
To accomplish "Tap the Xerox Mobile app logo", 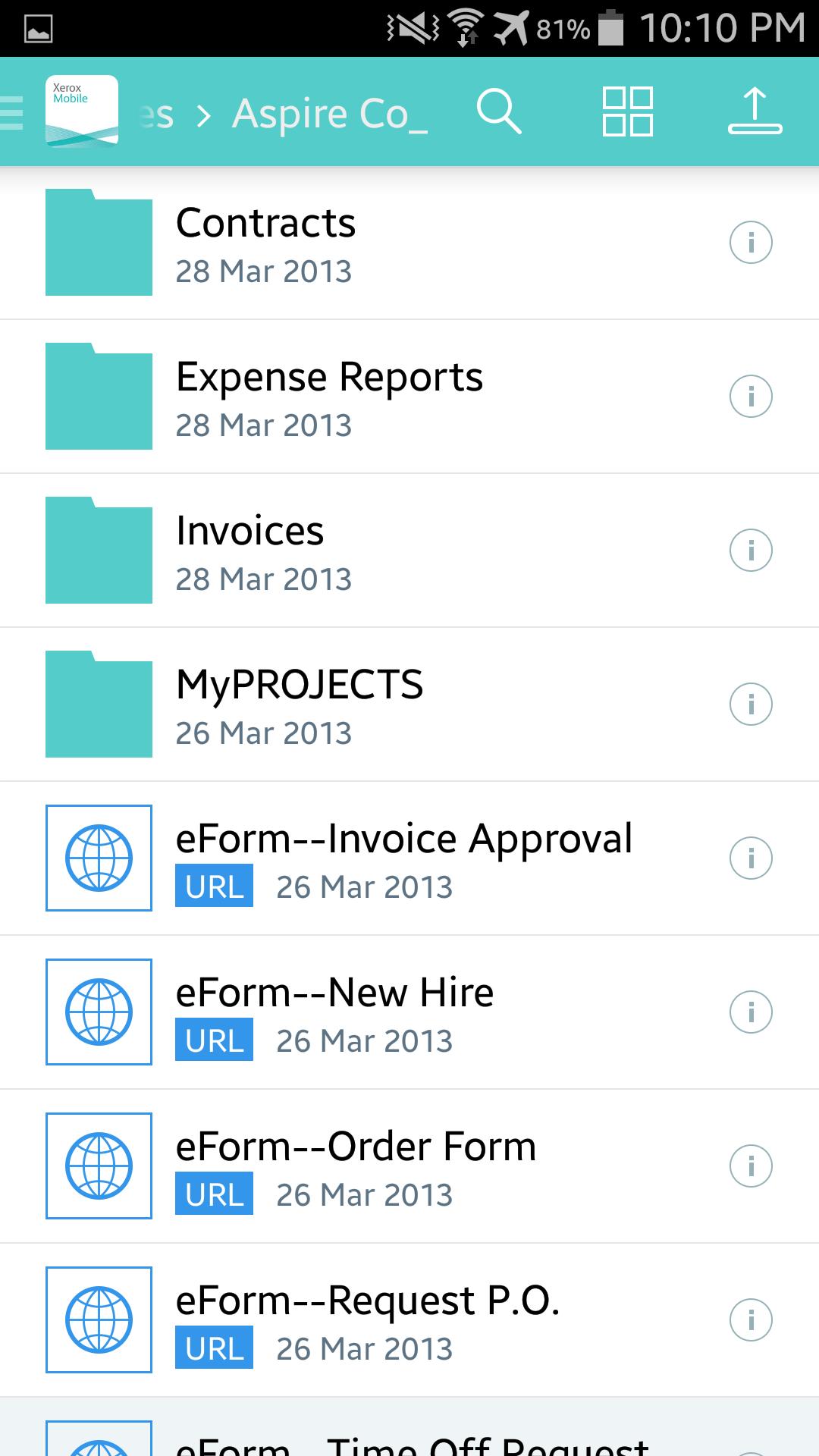I will pos(82,111).
